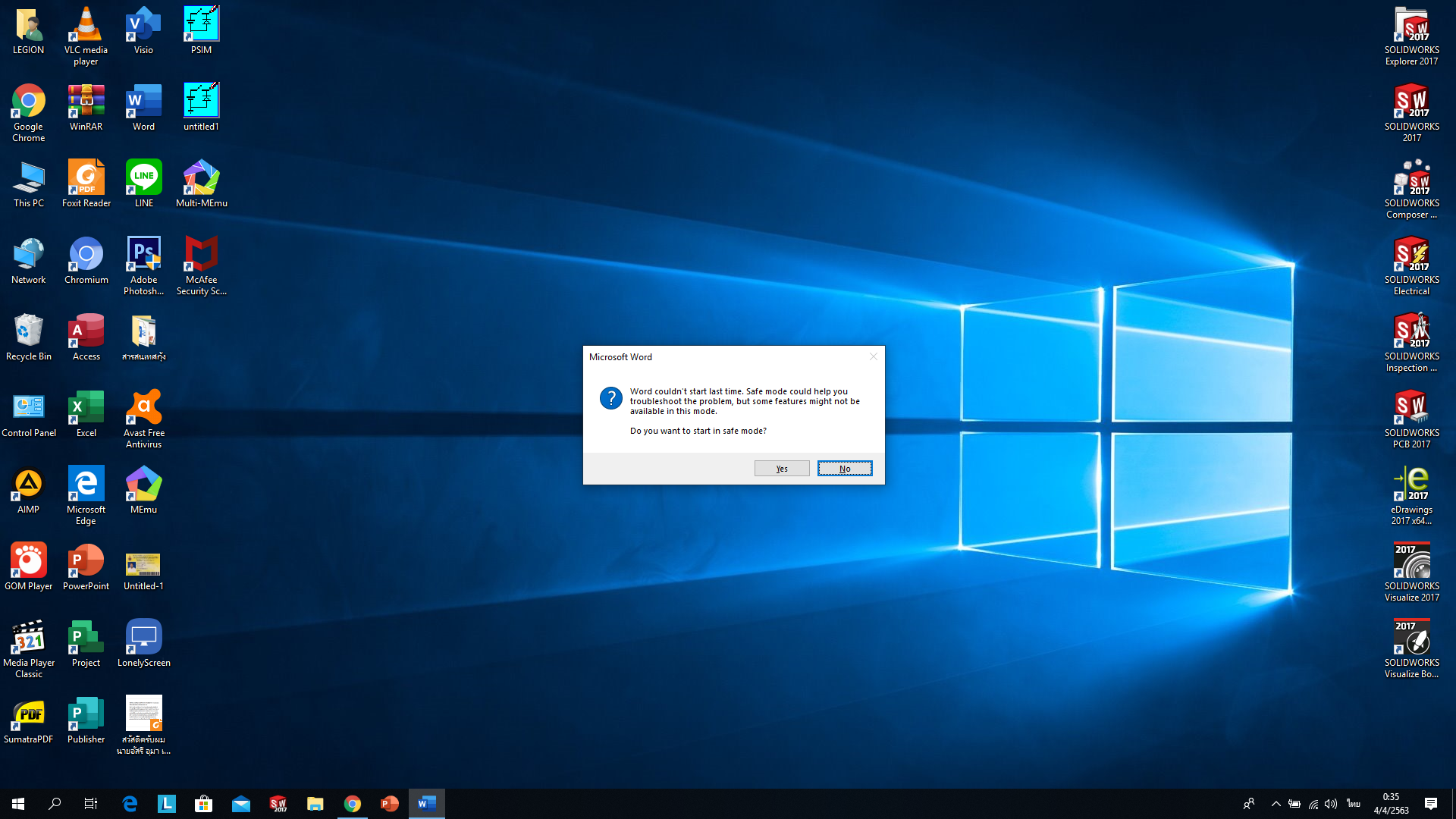Viewport: 1456px width, 819px height.
Task: Select the Access desktop shortcut
Action: click(86, 337)
